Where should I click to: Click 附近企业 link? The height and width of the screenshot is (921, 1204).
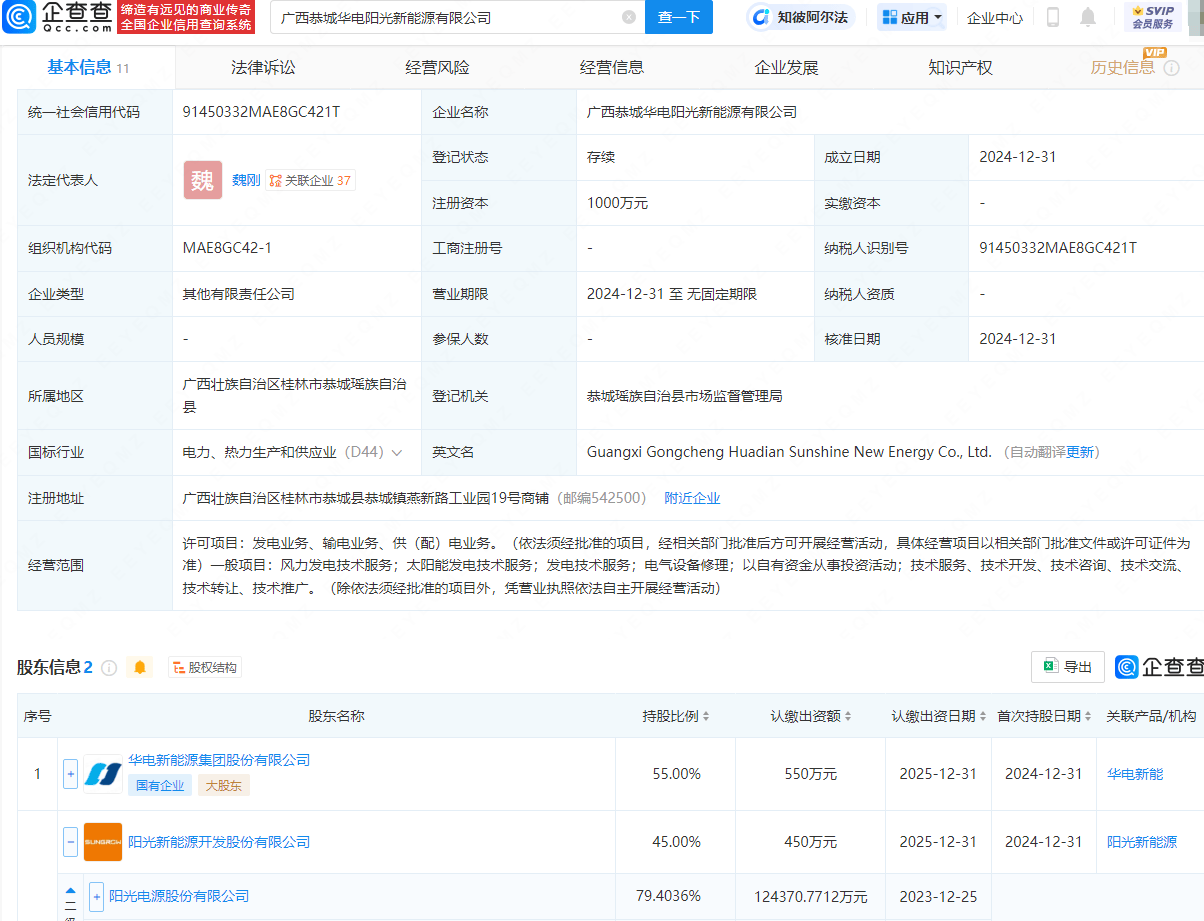[692, 498]
